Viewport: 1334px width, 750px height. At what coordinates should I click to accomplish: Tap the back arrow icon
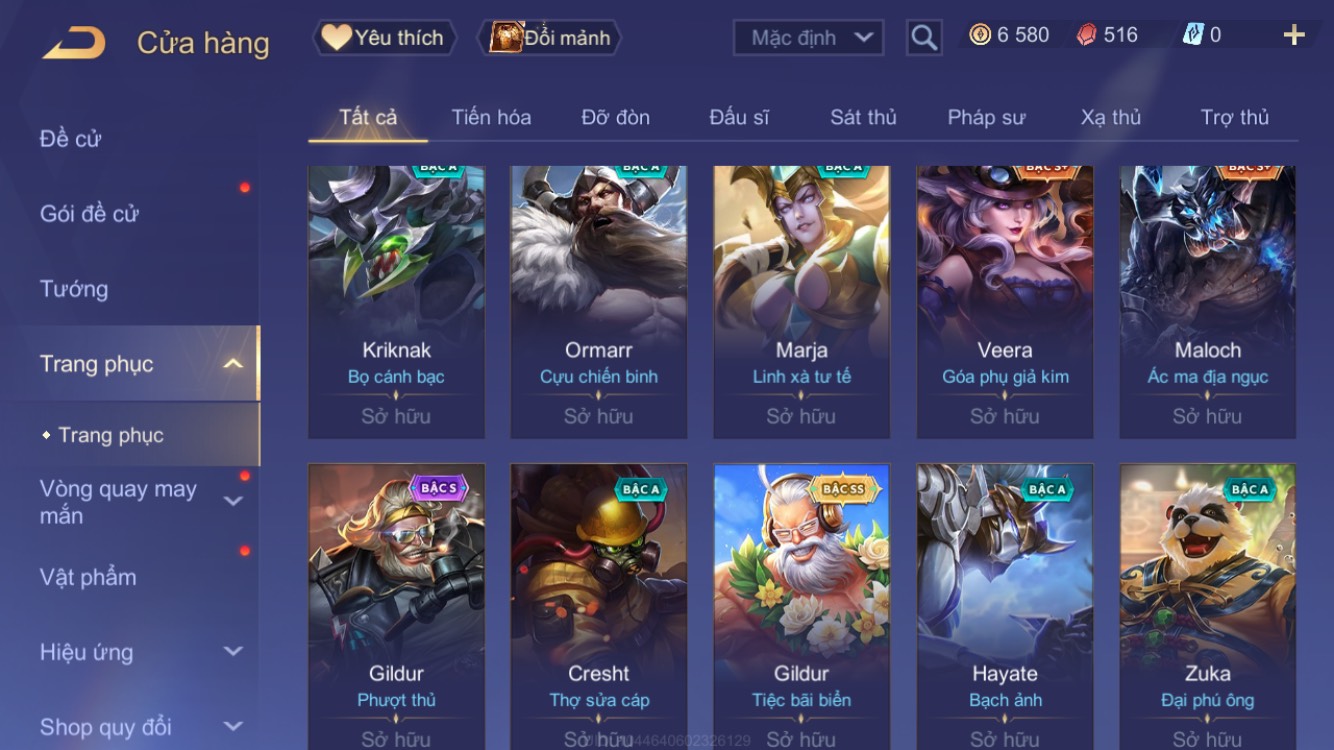74,43
